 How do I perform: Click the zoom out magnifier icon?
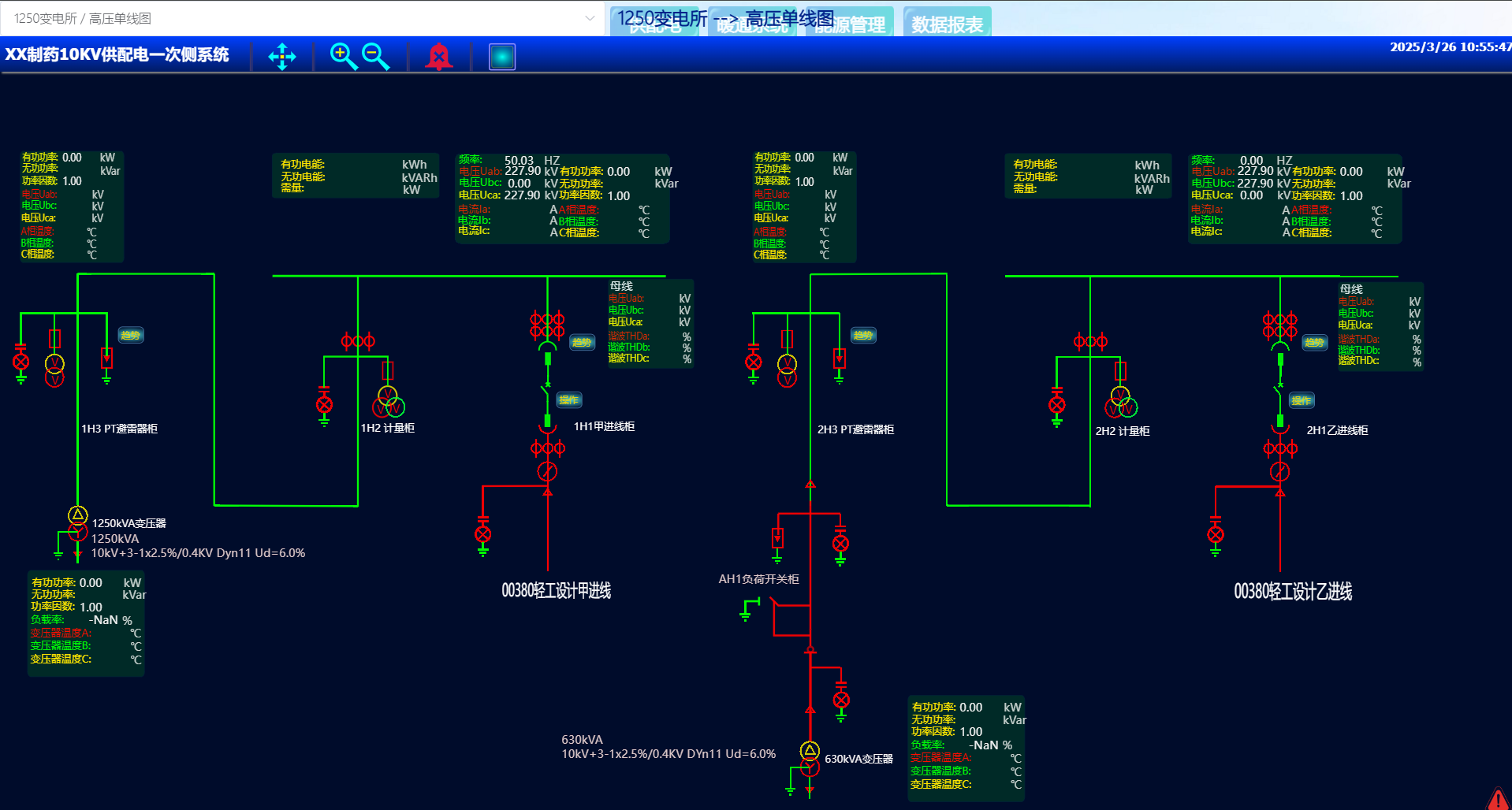pyautogui.click(x=375, y=56)
